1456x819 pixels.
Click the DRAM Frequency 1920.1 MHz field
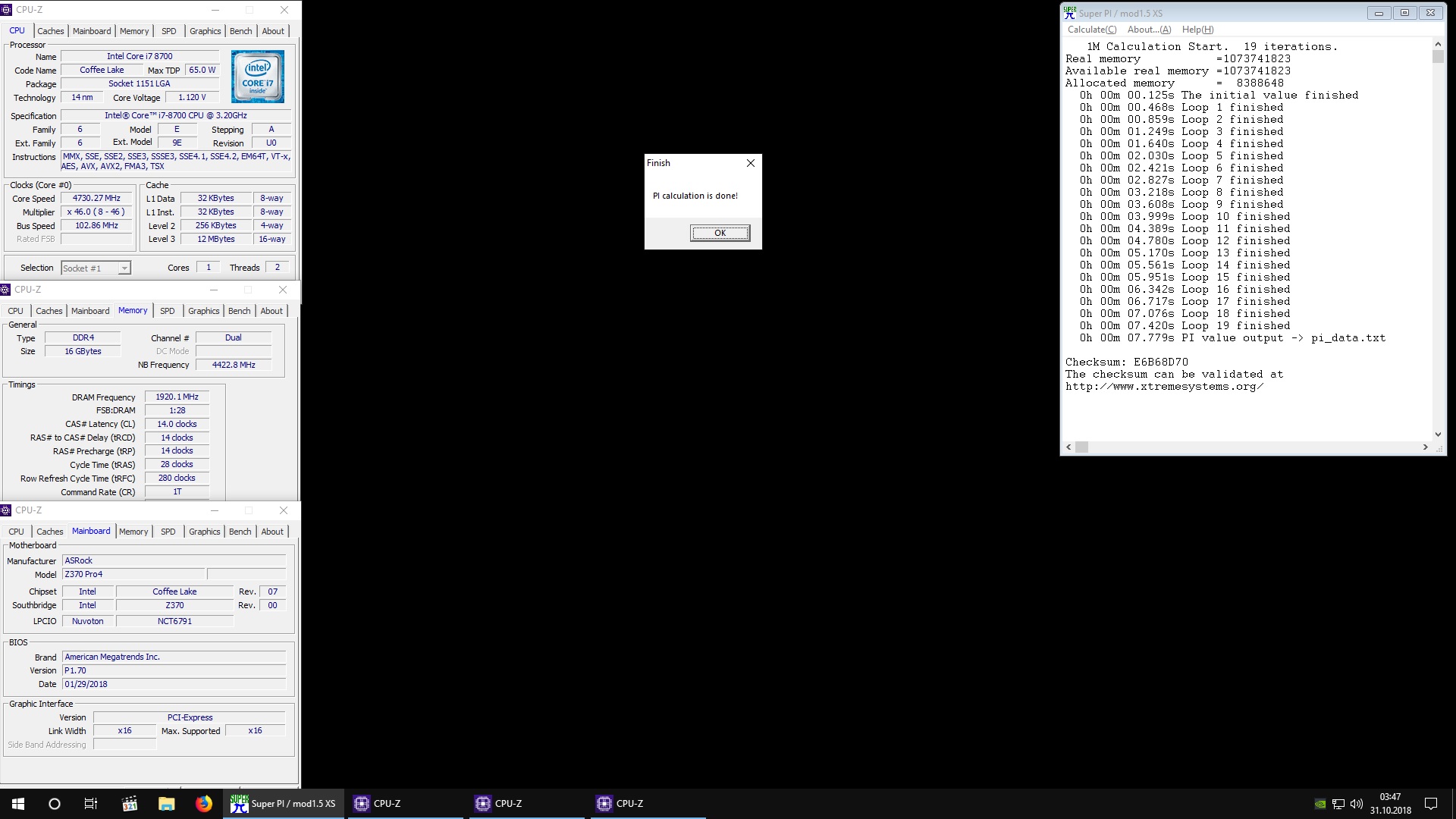point(177,397)
